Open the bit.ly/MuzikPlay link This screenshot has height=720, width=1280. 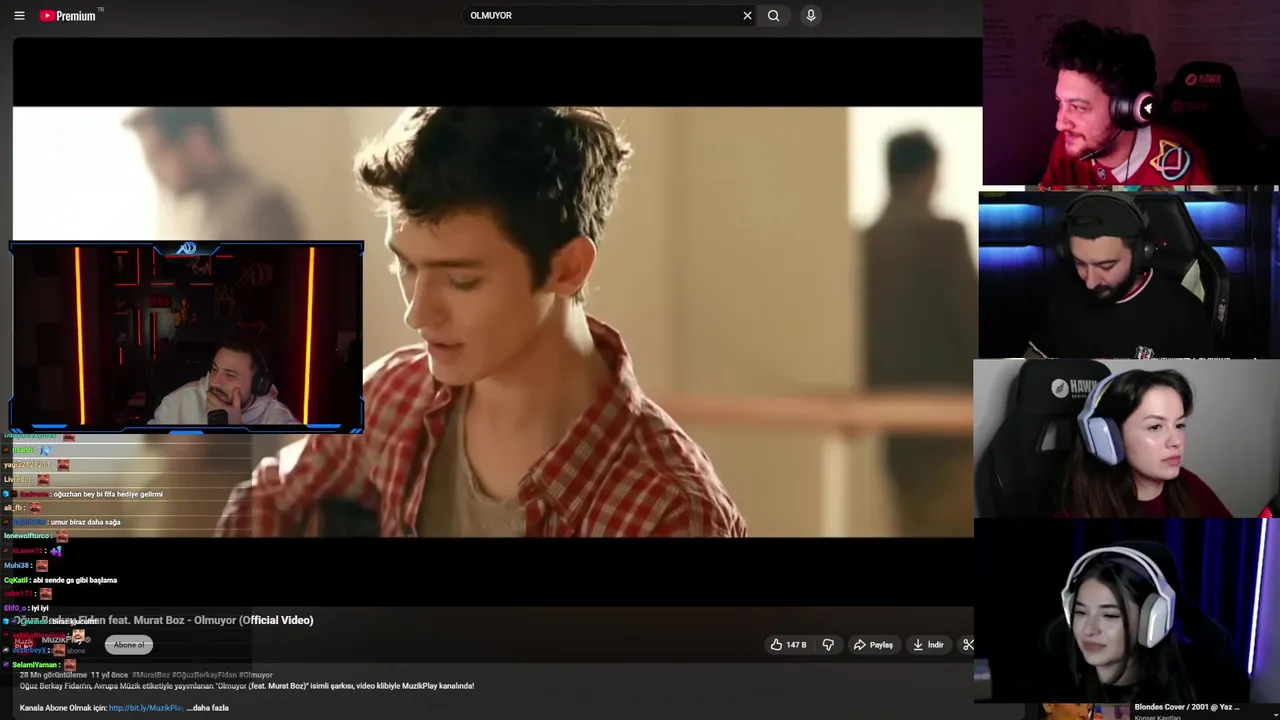click(146, 708)
